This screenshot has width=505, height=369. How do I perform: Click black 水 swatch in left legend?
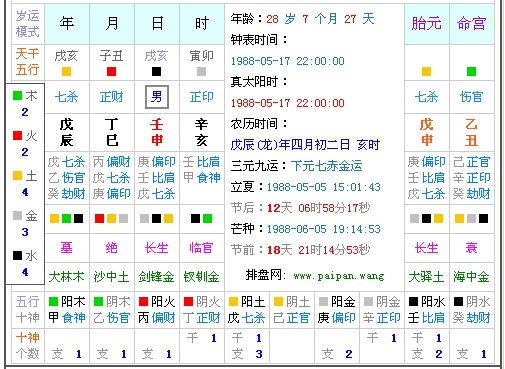pos(17,256)
